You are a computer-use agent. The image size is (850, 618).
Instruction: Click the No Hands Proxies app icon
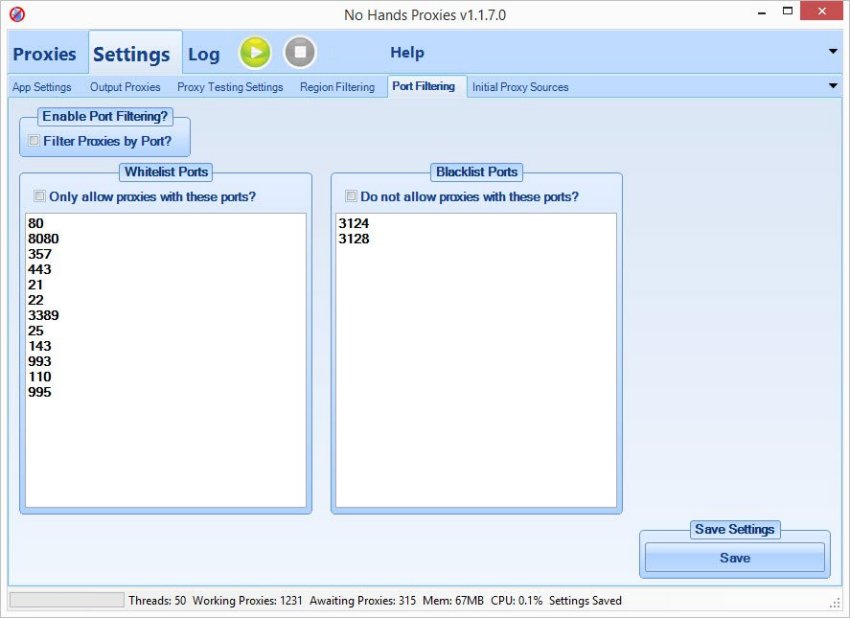[x=17, y=14]
